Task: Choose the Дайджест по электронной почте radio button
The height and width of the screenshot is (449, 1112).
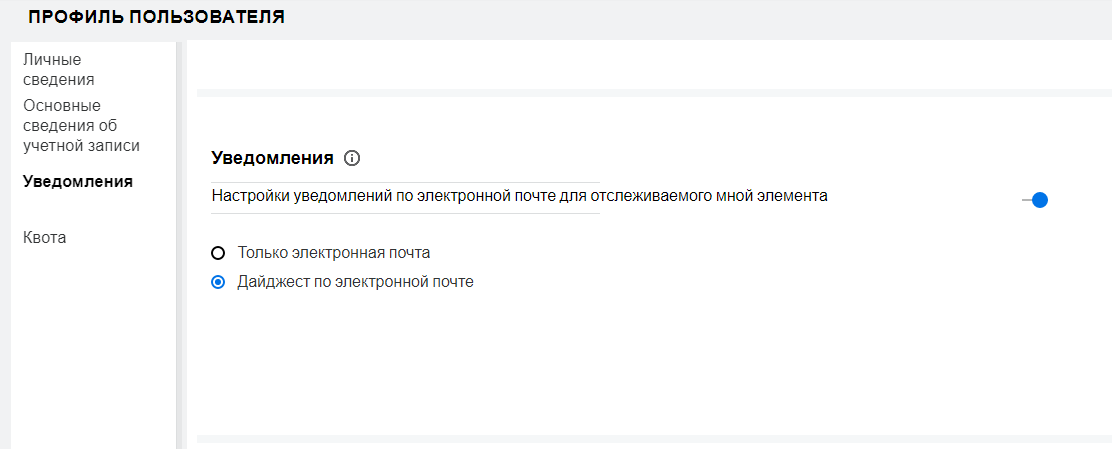Action: 218,282
